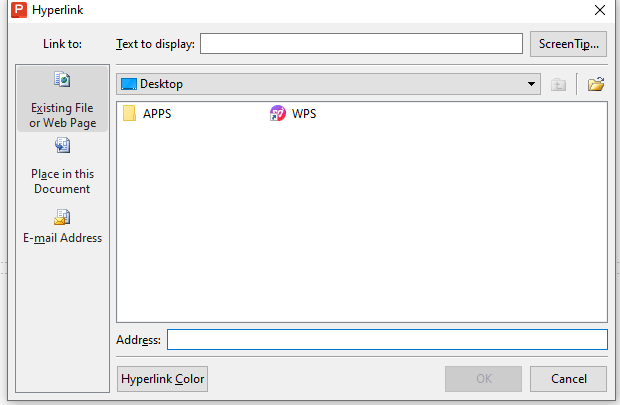Focus the Address input field

[388, 340]
